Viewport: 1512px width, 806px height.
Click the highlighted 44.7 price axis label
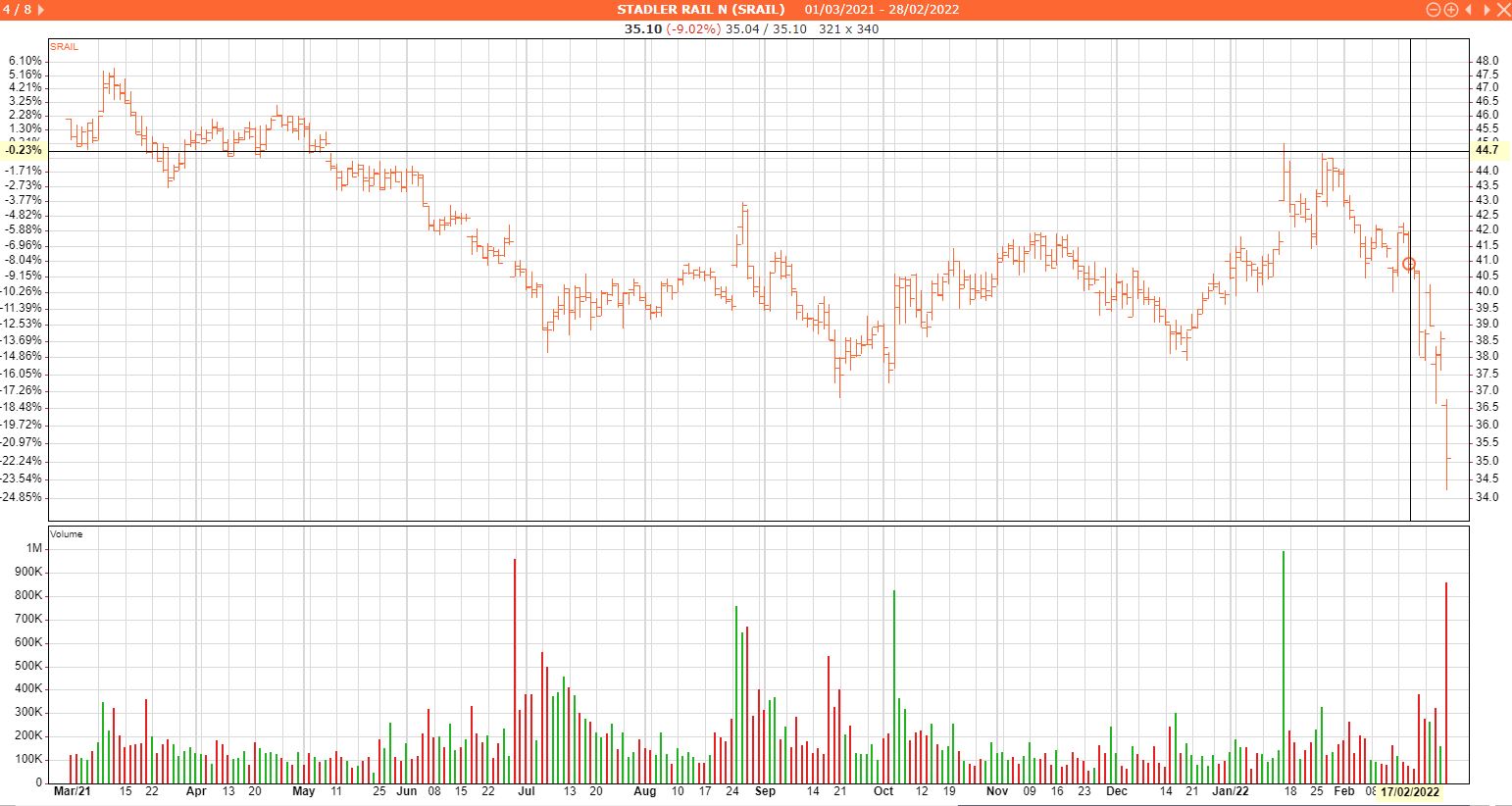[1487, 150]
